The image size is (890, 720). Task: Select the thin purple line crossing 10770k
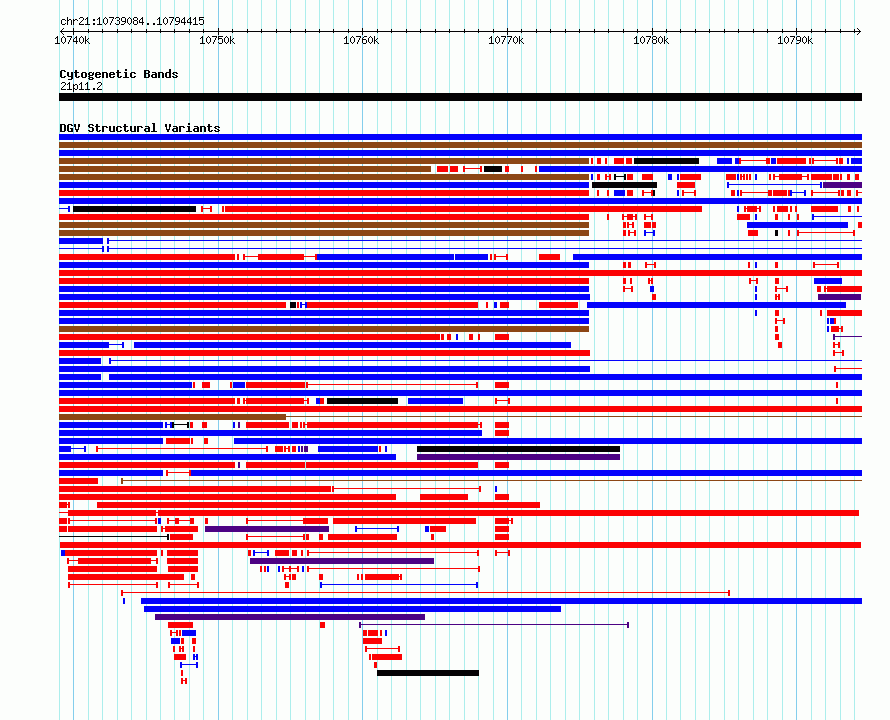(494, 625)
